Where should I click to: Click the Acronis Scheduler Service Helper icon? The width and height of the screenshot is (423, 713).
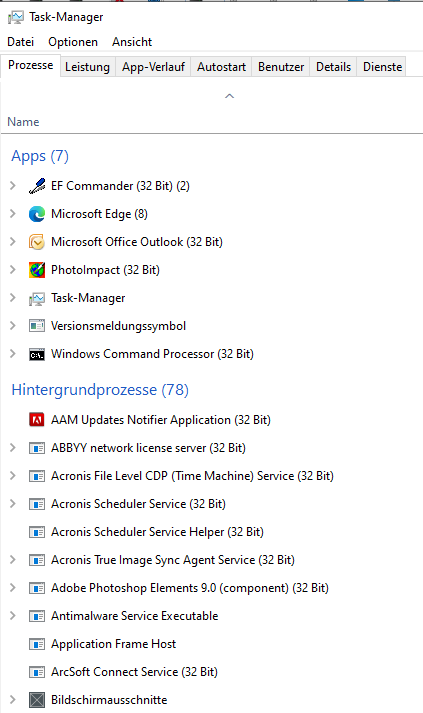point(37,532)
